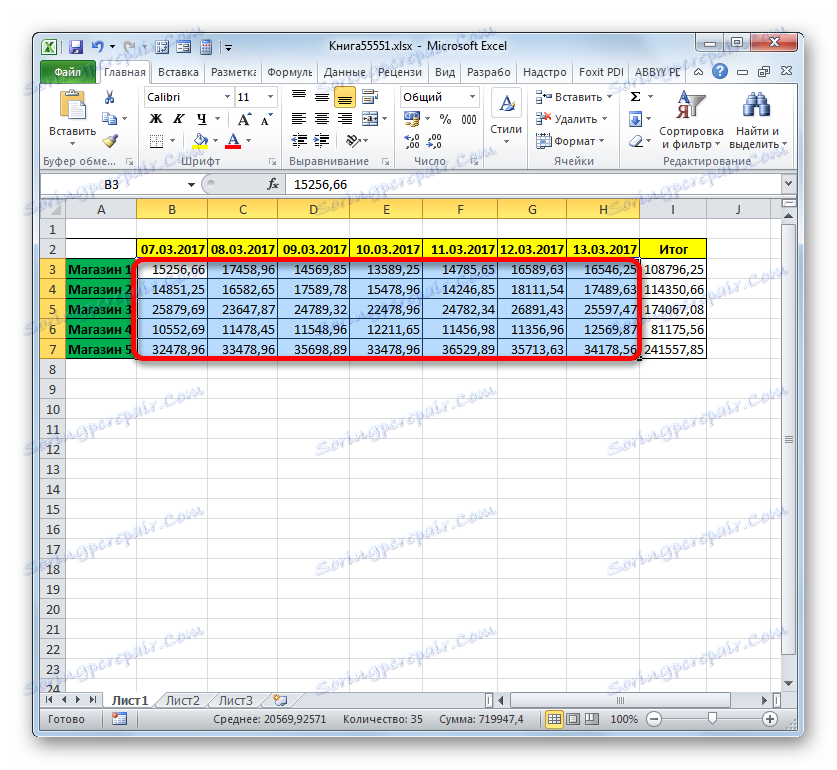Open the Файл tab

pos(68,72)
